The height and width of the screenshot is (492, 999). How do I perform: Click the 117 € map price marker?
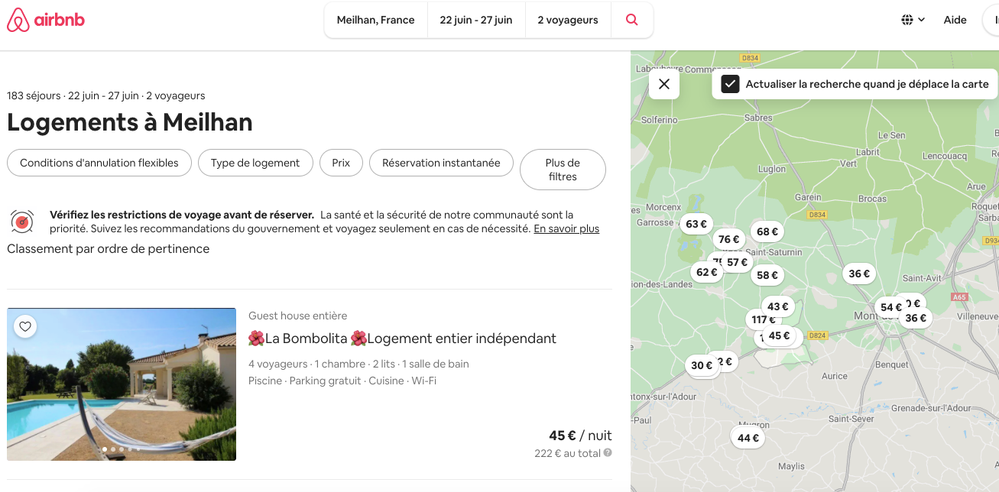pos(762,320)
